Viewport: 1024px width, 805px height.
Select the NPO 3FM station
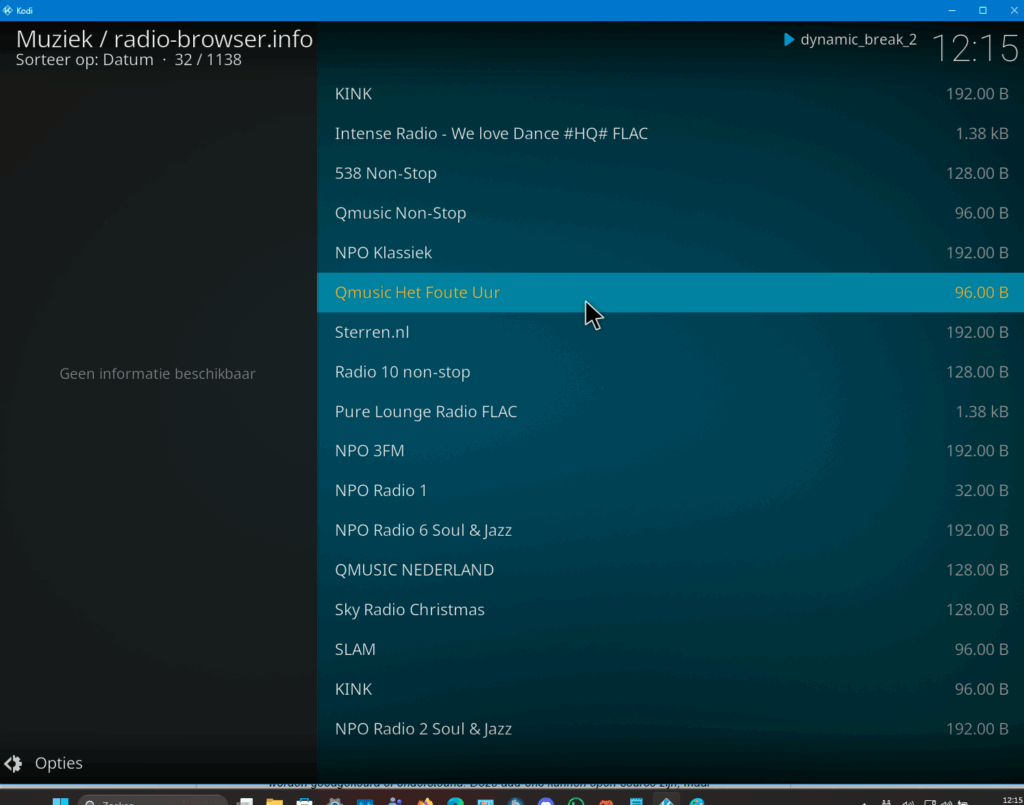click(x=370, y=451)
